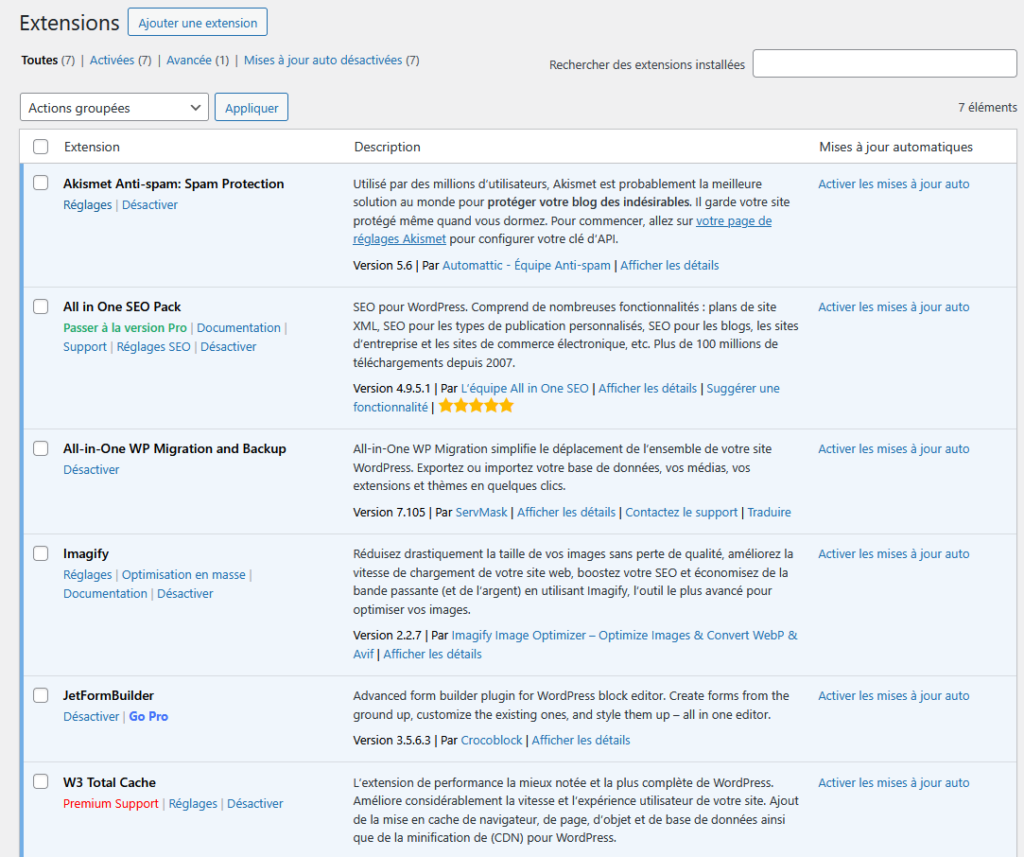Image resolution: width=1024 pixels, height=857 pixels.
Task: Click Désactiver under JetFormBuilder
Action: point(91,717)
